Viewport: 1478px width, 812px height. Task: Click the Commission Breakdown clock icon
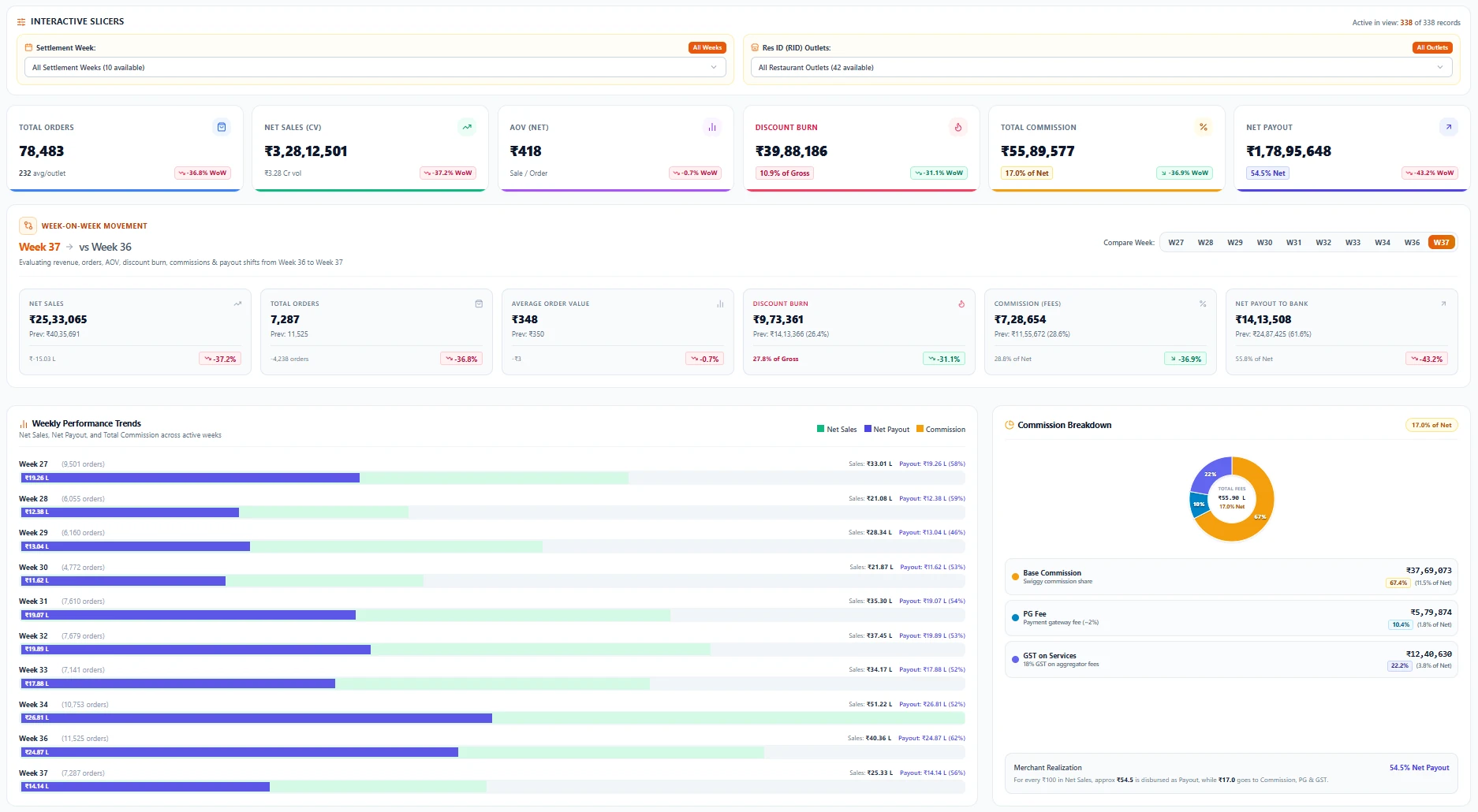1009,425
